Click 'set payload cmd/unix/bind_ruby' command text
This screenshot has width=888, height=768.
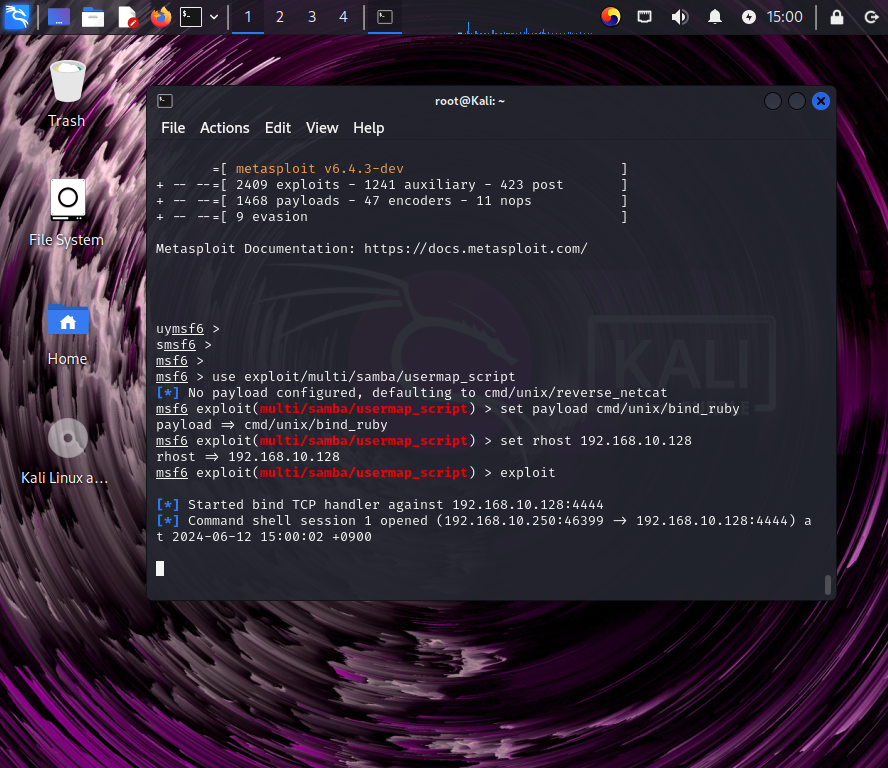[x=620, y=409]
